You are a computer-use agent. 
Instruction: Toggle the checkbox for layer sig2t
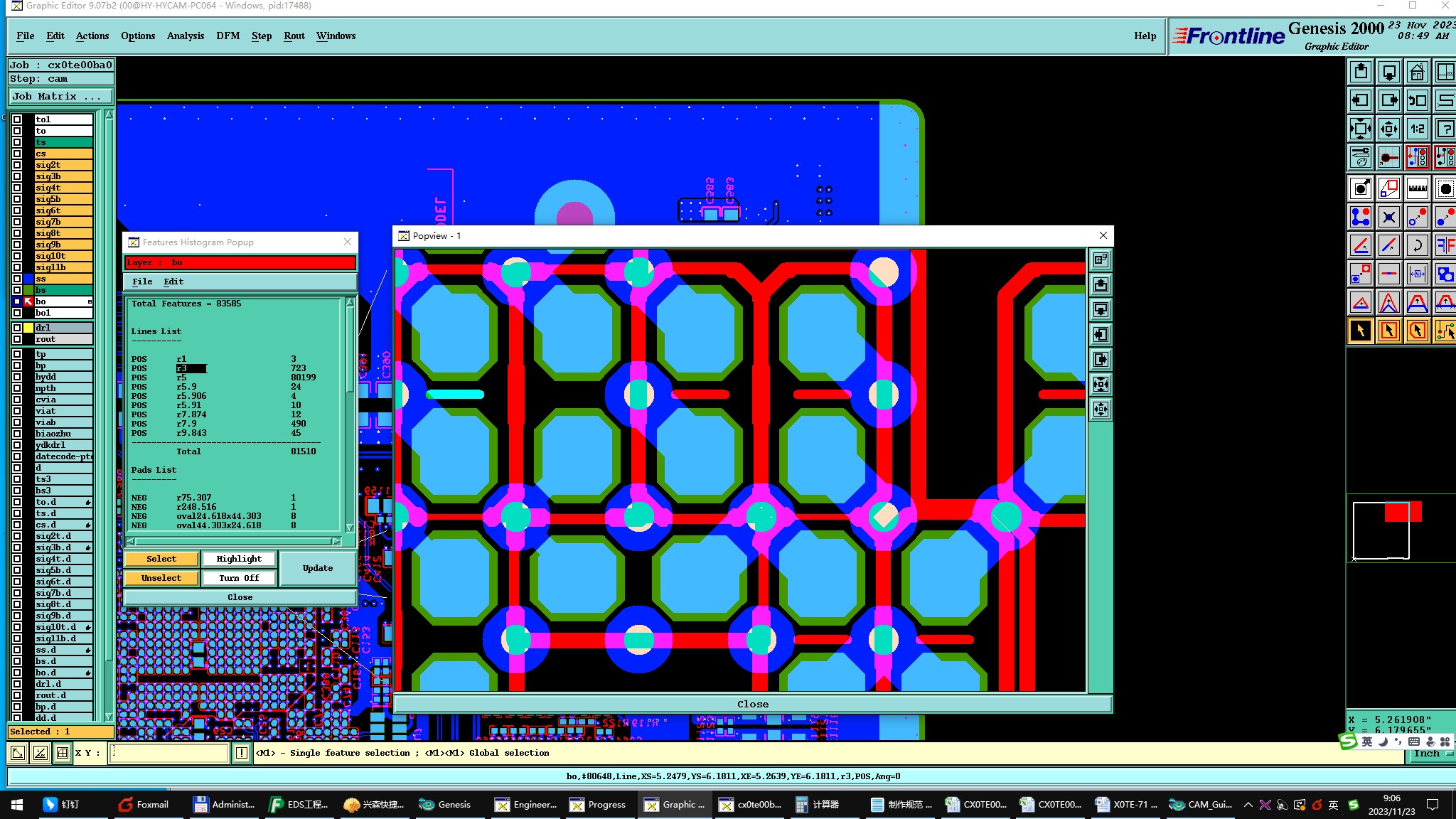coord(17,165)
